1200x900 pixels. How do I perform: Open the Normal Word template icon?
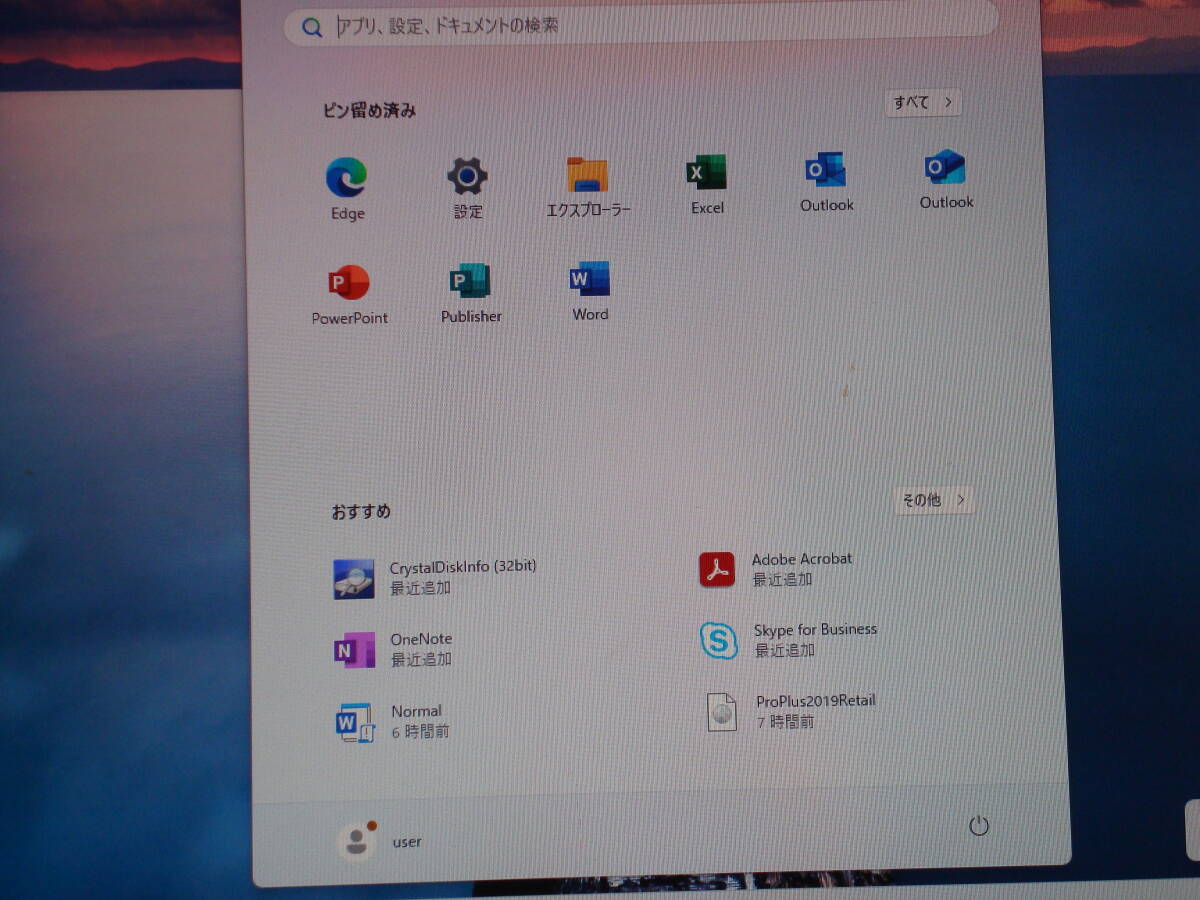click(355, 722)
